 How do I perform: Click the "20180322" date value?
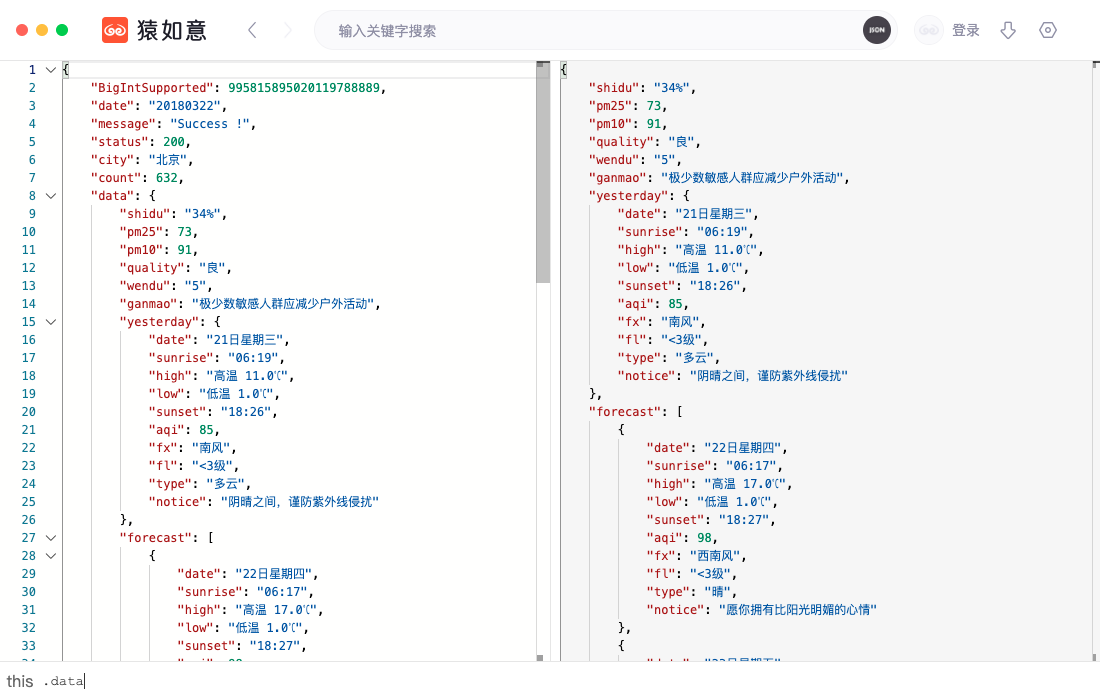185,106
